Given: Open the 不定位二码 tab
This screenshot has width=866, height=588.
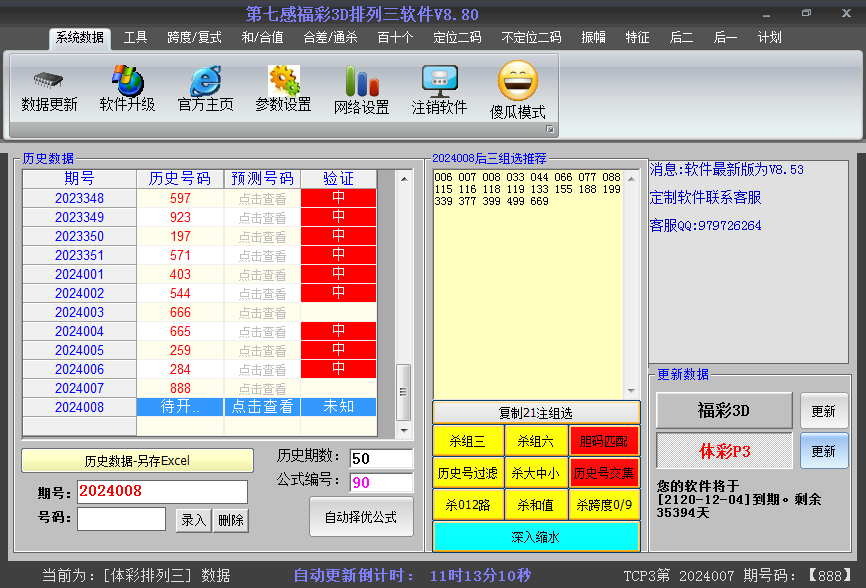Looking at the screenshot, I should (531, 38).
